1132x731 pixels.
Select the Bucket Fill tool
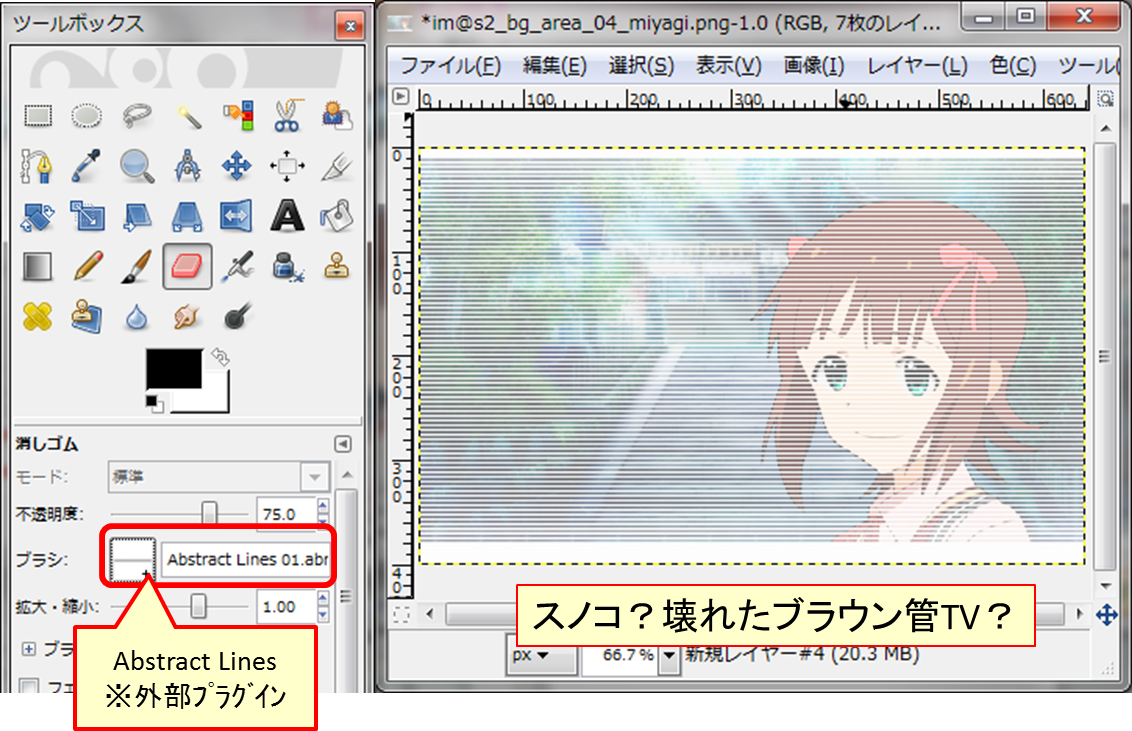point(336,216)
